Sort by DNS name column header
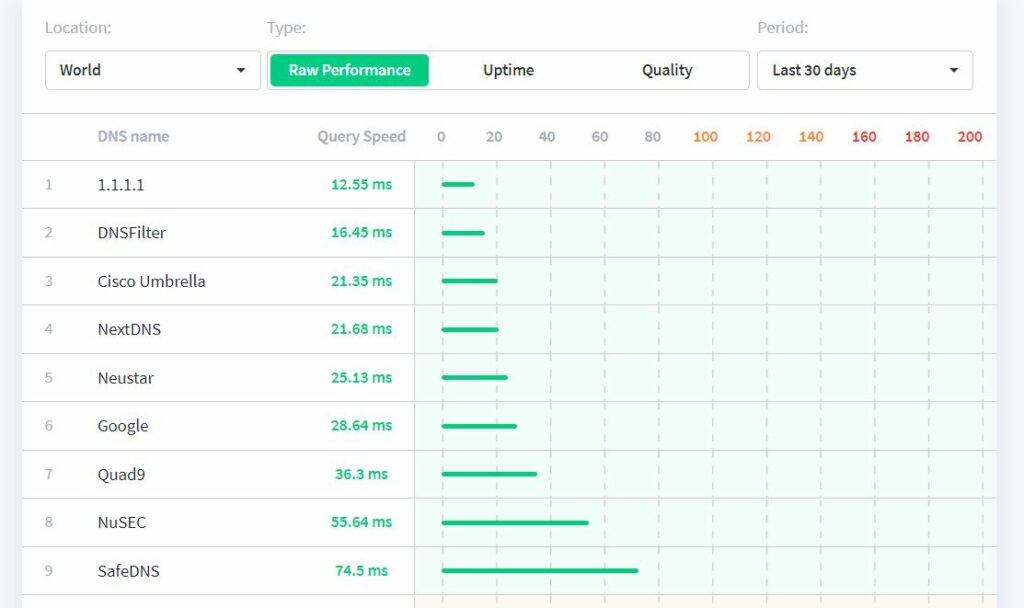 (x=133, y=137)
